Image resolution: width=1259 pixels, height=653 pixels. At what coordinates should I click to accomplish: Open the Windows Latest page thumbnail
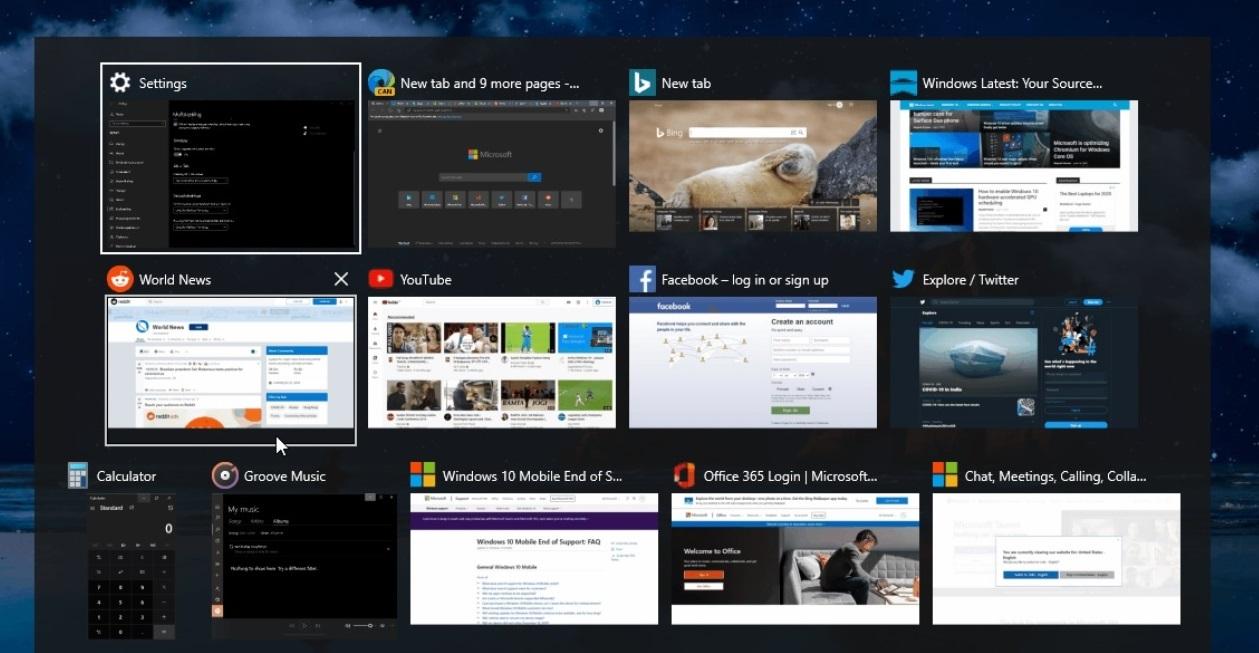click(1014, 166)
